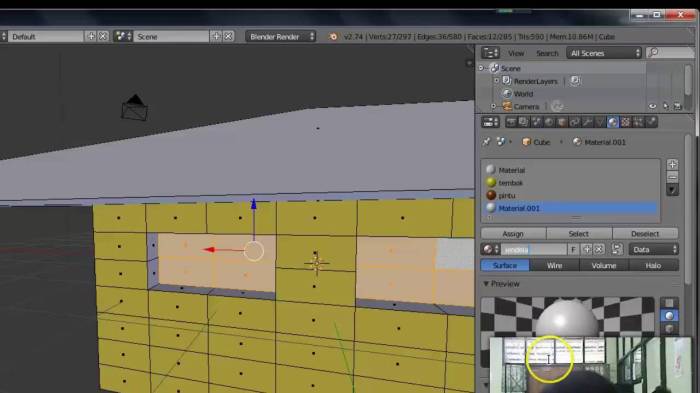Click the Material.001 breadcrumb
This screenshot has height=393, width=700.
(599, 142)
